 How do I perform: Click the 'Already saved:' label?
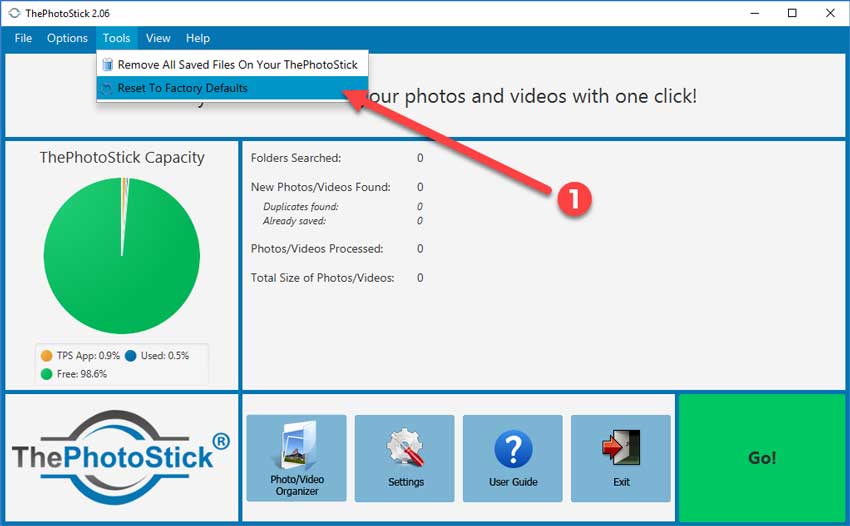click(x=294, y=221)
